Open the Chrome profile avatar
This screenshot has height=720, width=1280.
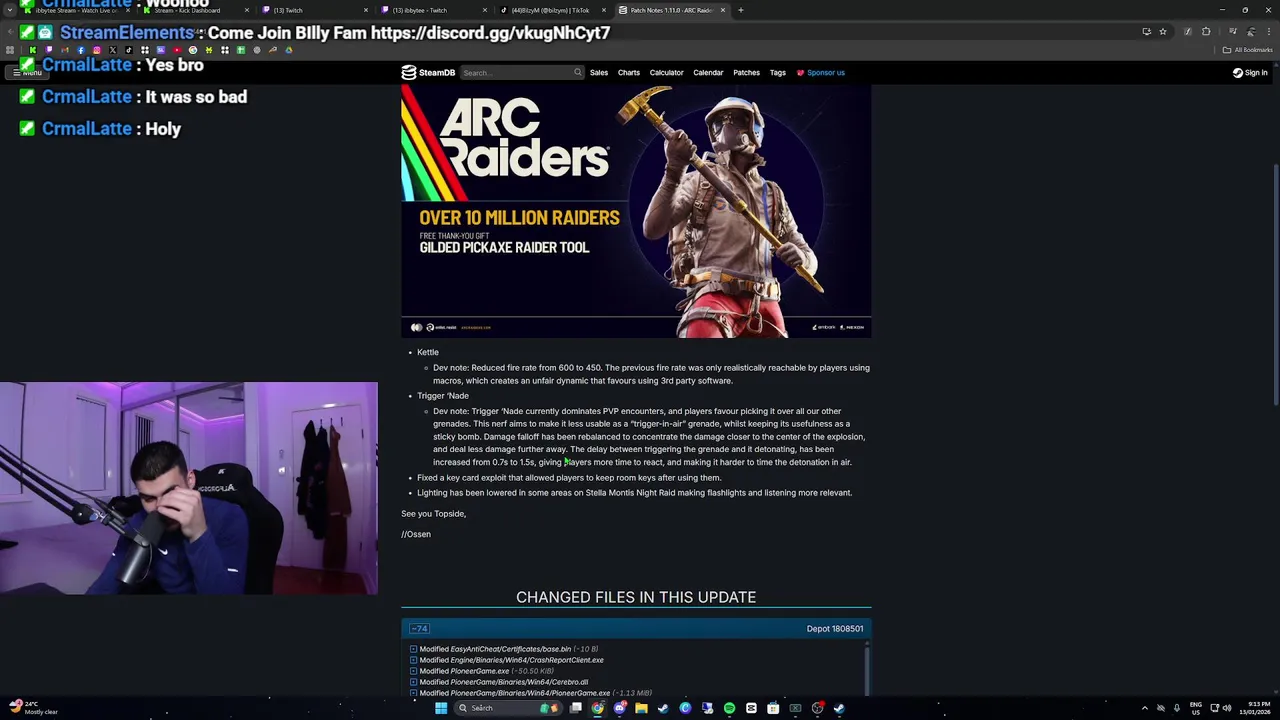[x=1250, y=32]
